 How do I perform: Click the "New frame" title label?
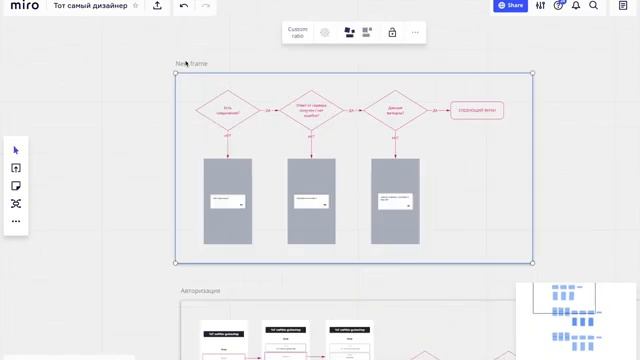pyautogui.click(x=191, y=64)
